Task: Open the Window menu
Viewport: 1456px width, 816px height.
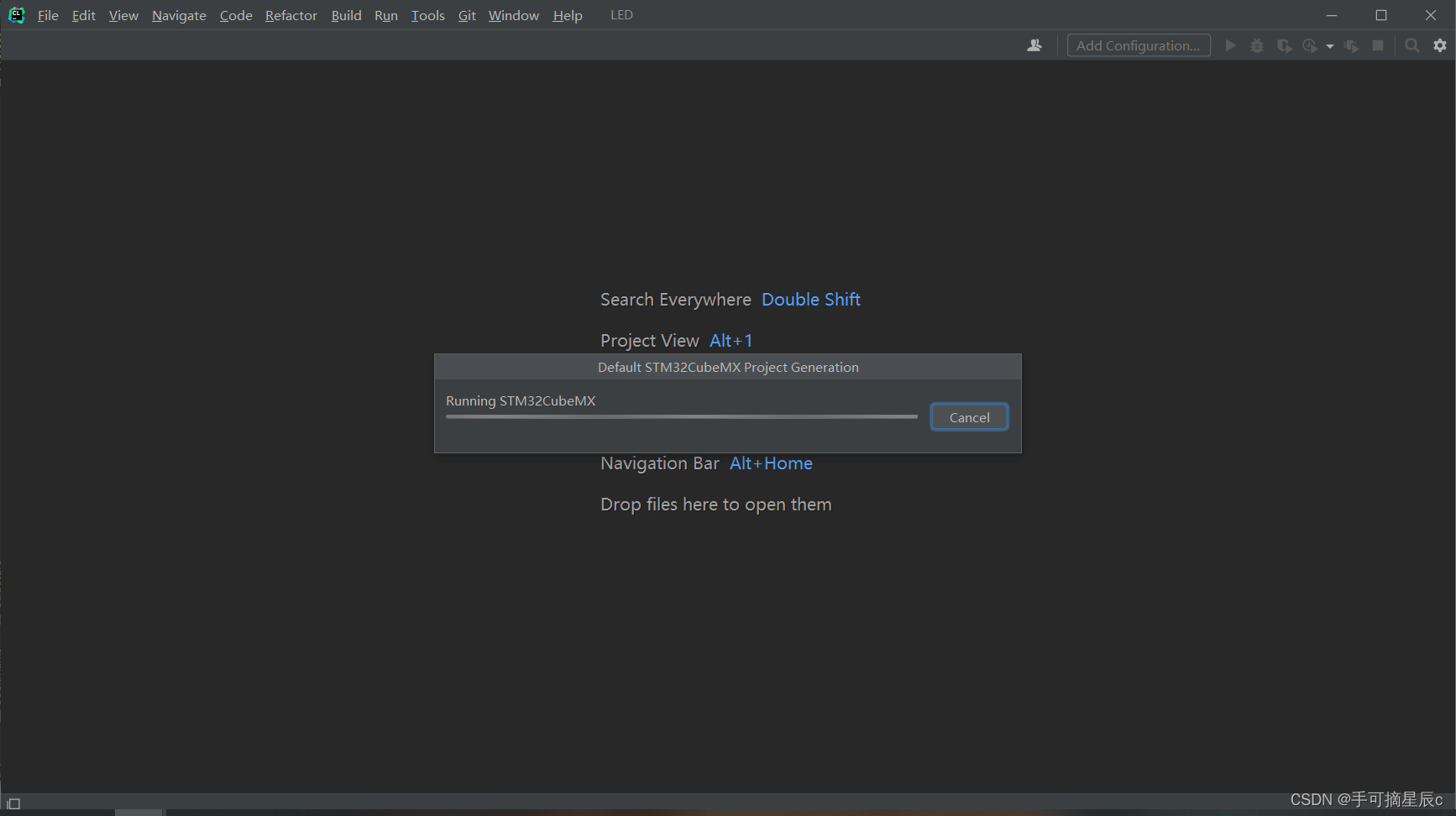Action: pos(514,15)
